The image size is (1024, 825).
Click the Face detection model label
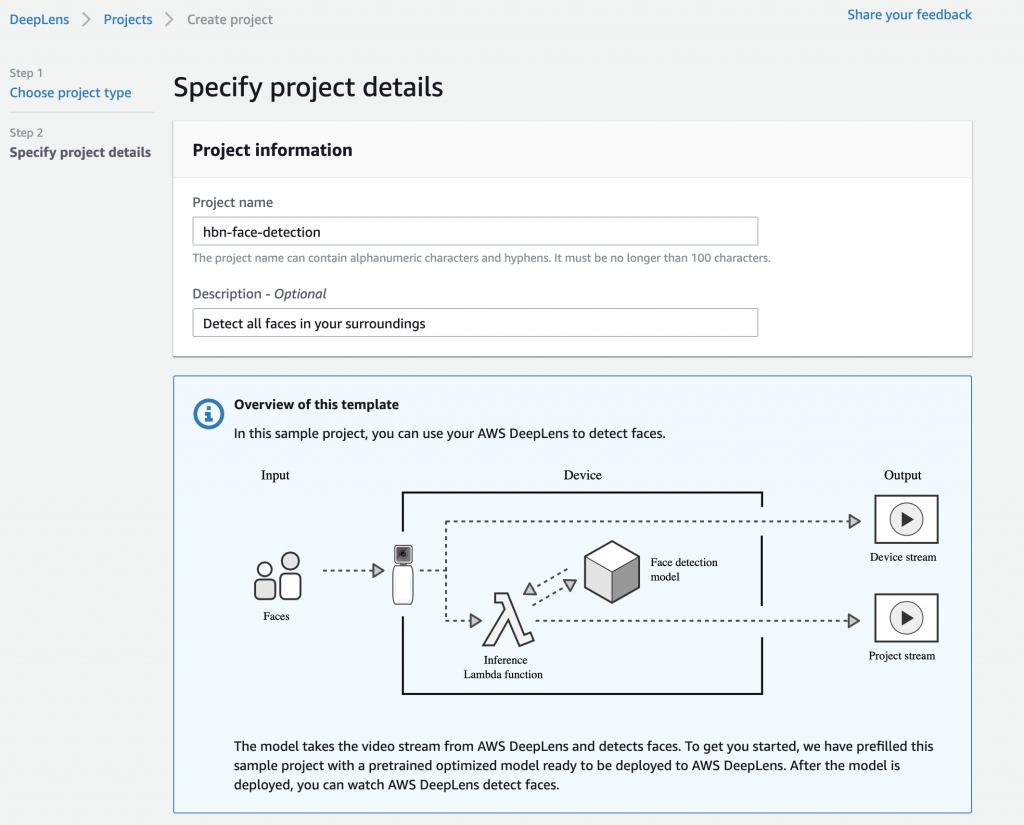tap(684, 570)
